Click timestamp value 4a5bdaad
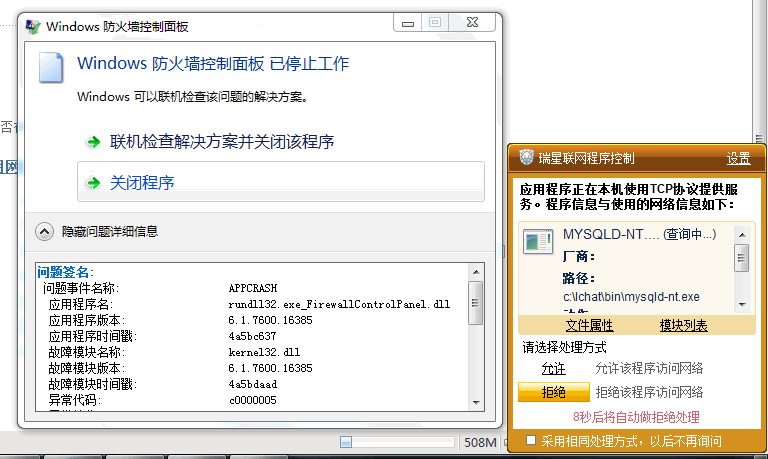Viewport: 768px width, 459px height. [x=253, y=384]
